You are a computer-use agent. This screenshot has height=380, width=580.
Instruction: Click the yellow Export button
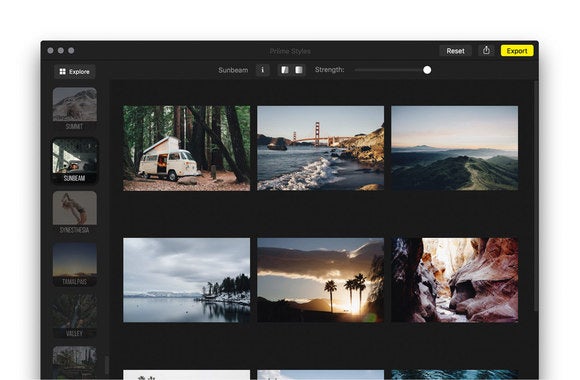517,51
